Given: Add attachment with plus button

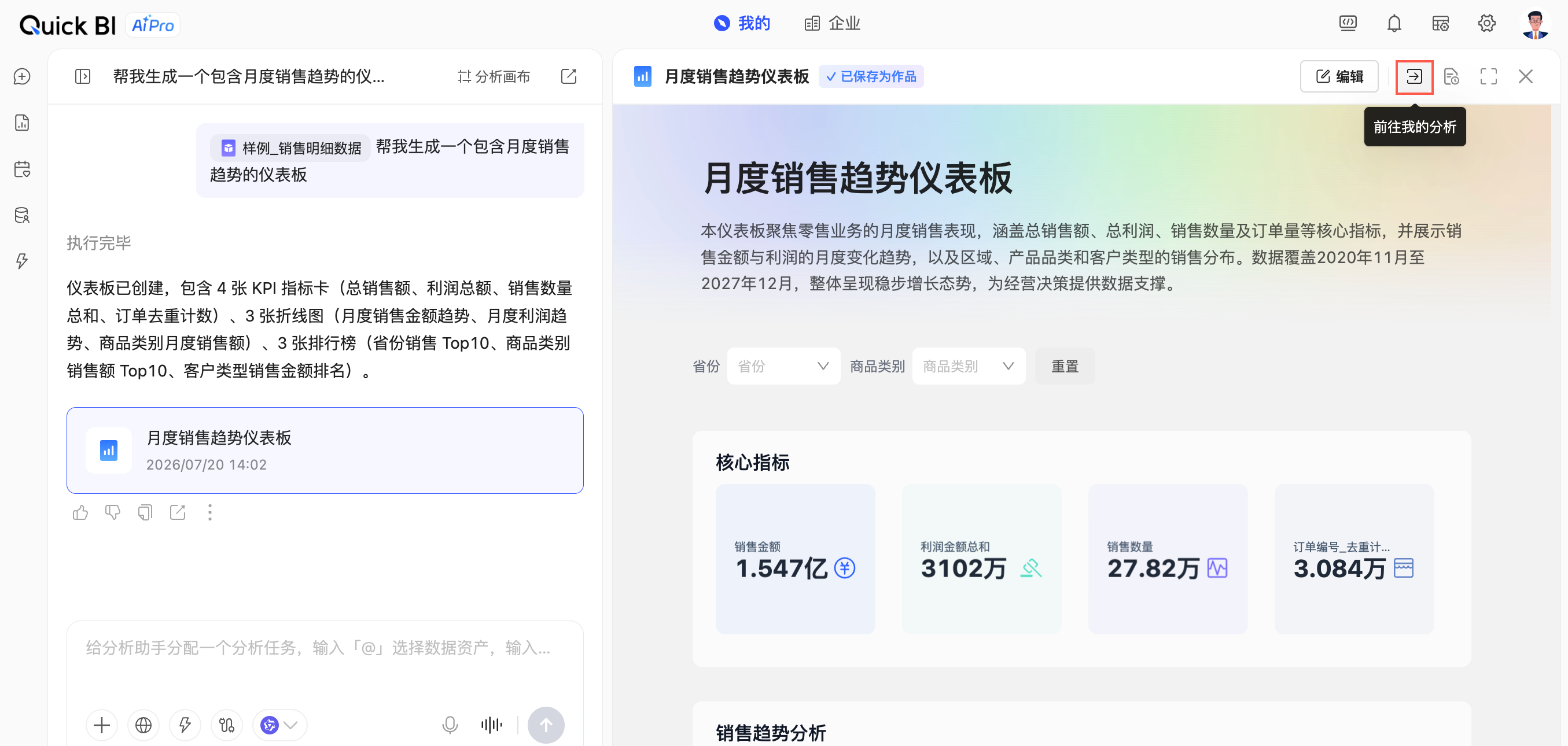Looking at the screenshot, I should (102, 725).
